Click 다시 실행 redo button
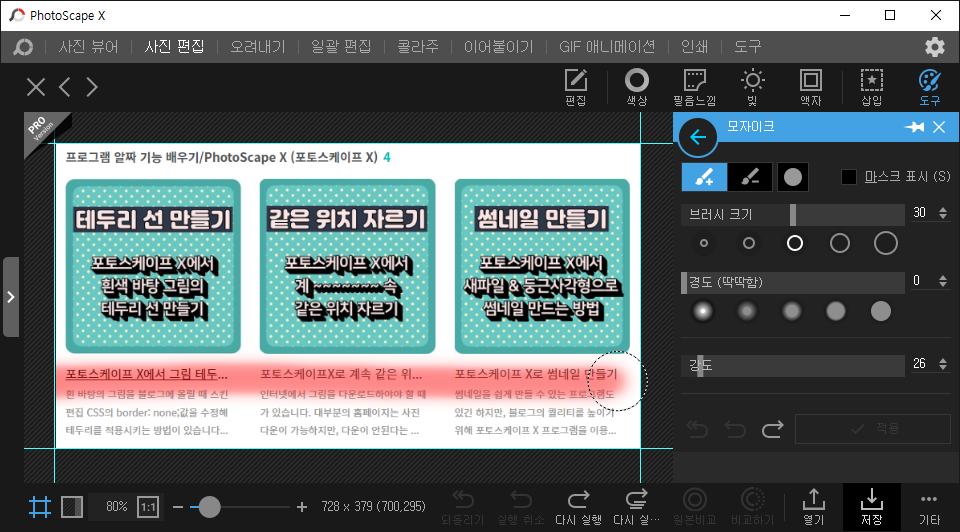Image resolution: width=960 pixels, height=532 pixels. [579, 508]
